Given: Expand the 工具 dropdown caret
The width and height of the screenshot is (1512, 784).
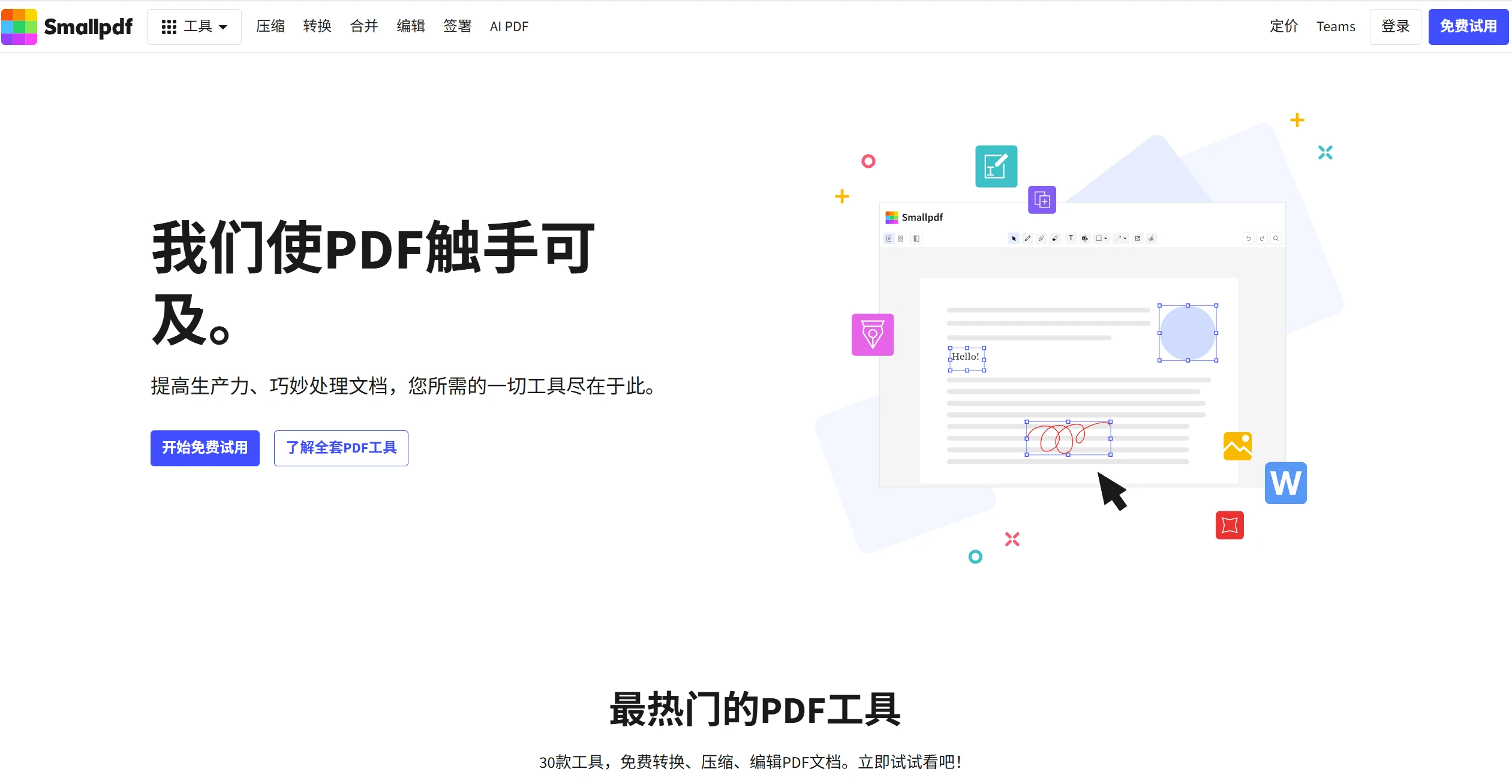Looking at the screenshot, I should 223,27.
